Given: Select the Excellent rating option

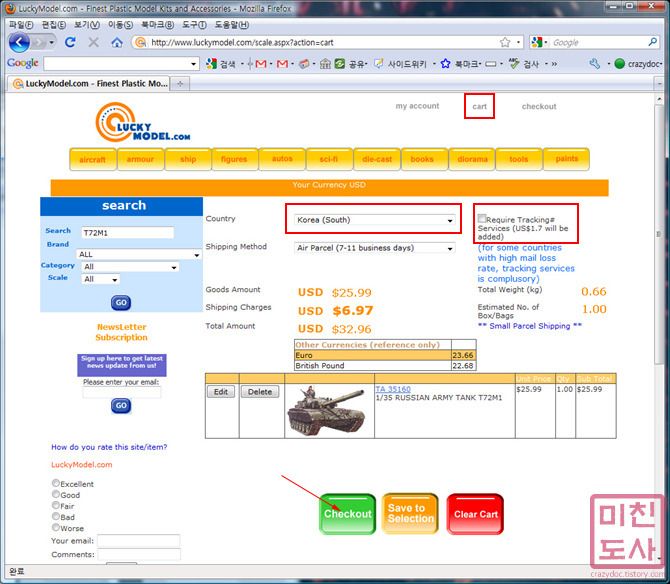Looking at the screenshot, I should click(56, 483).
